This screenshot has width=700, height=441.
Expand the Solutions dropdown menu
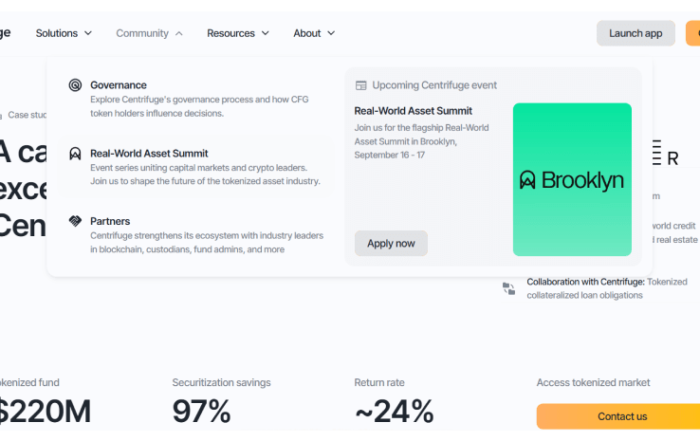click(x=64, y=33)
